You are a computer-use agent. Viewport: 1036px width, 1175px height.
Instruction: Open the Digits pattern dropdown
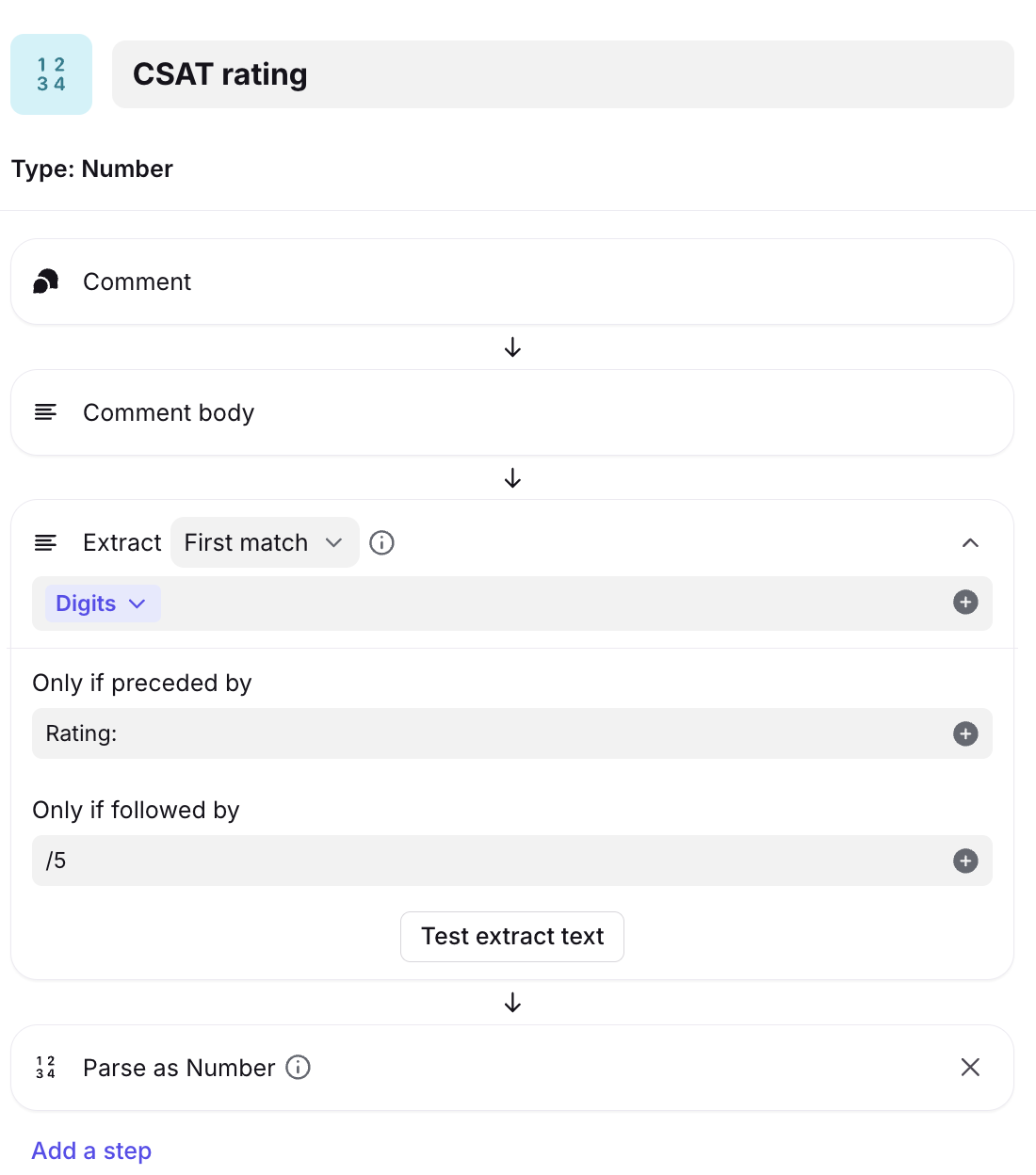coord(102,604)
